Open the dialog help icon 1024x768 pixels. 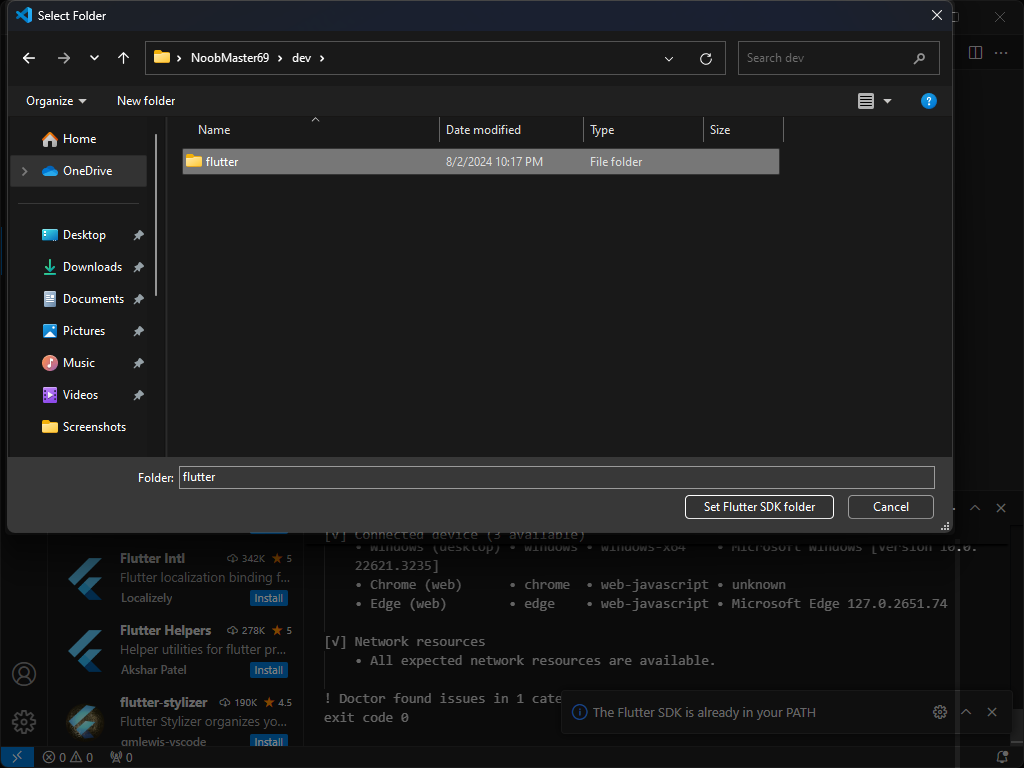[x=929, y=101]
